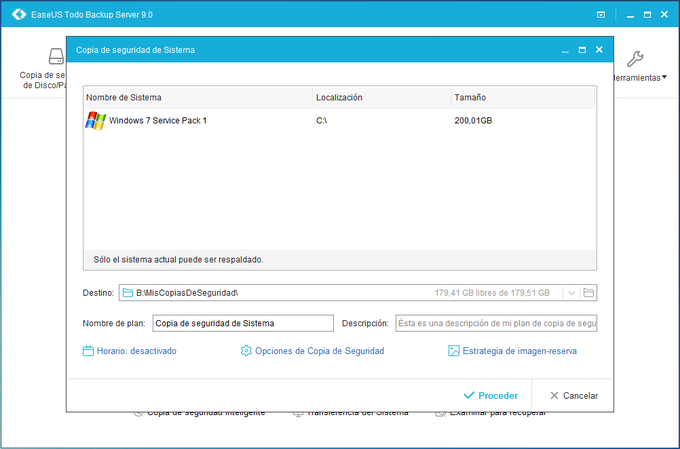The height and width of the screenshot is (449, 680).
Task: Click the X icon beside Cancelar
Action: tap(554, 395)
